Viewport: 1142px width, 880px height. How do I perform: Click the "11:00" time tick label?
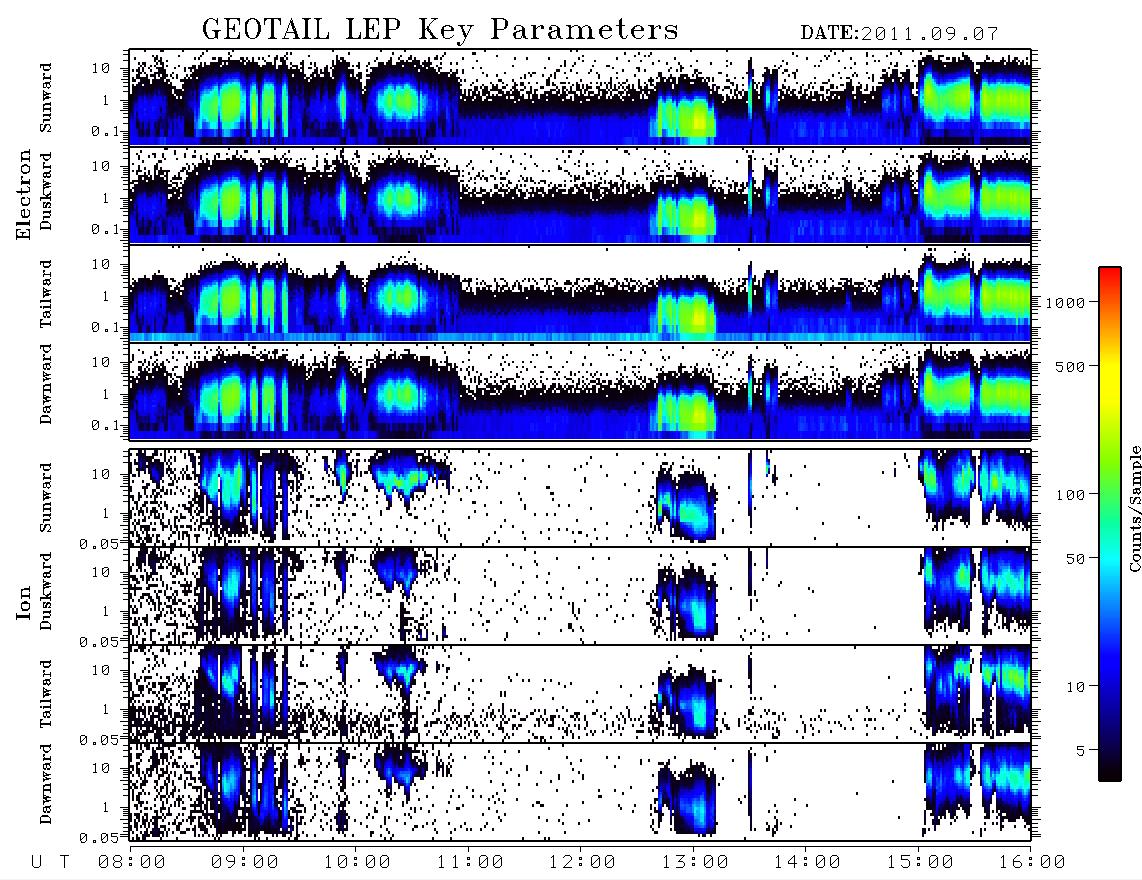click(470, 862)
